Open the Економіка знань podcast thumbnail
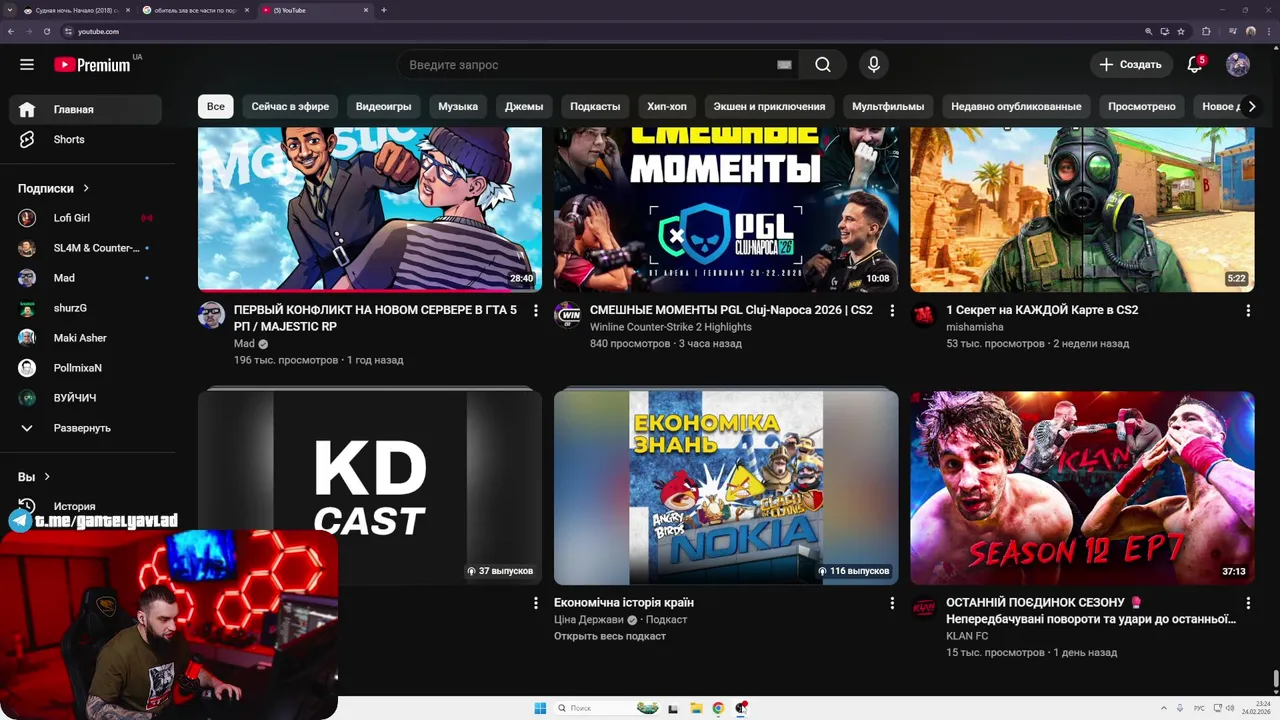Viewport: 1280px width, 720px height. coord(726,488)
